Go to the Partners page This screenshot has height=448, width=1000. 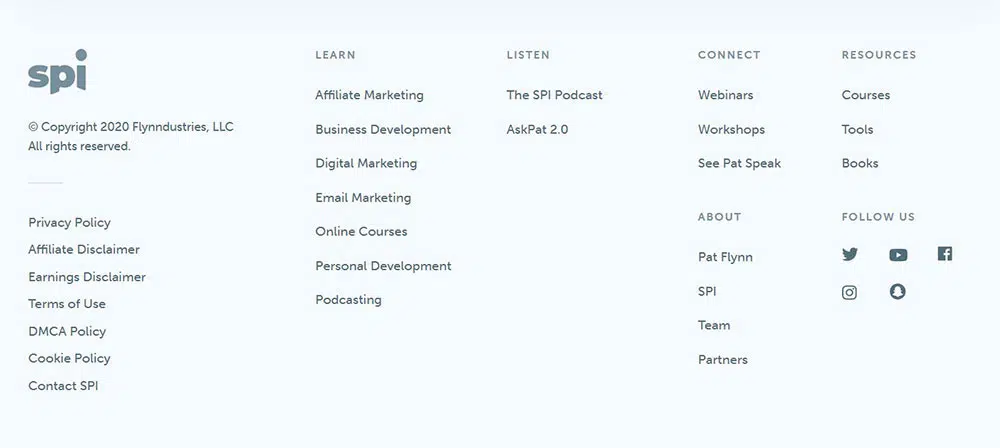coord(722,360)
